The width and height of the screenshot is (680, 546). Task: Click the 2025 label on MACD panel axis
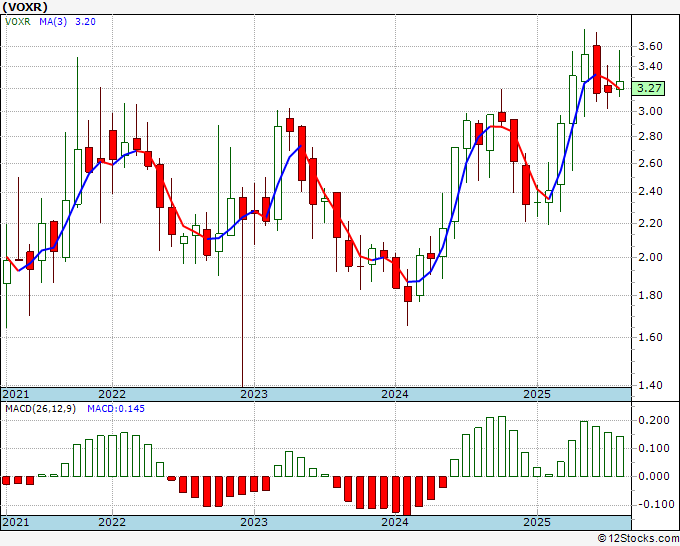[x=537, y=522]
